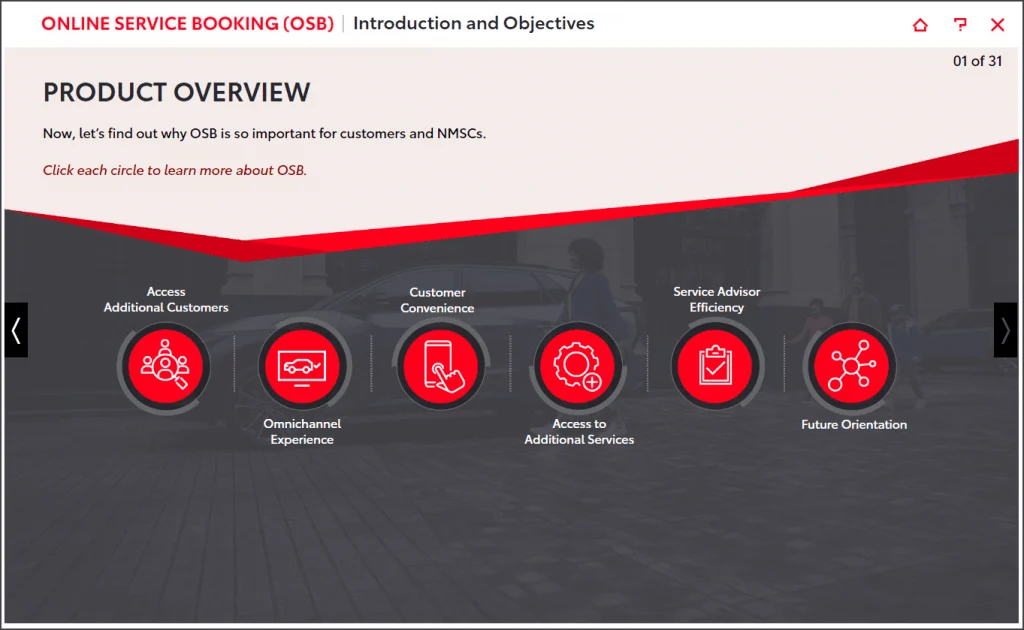Open the Omnichannel Experience car-screen icon
This screenshot has width=1024, height=630.
[302, 366]
